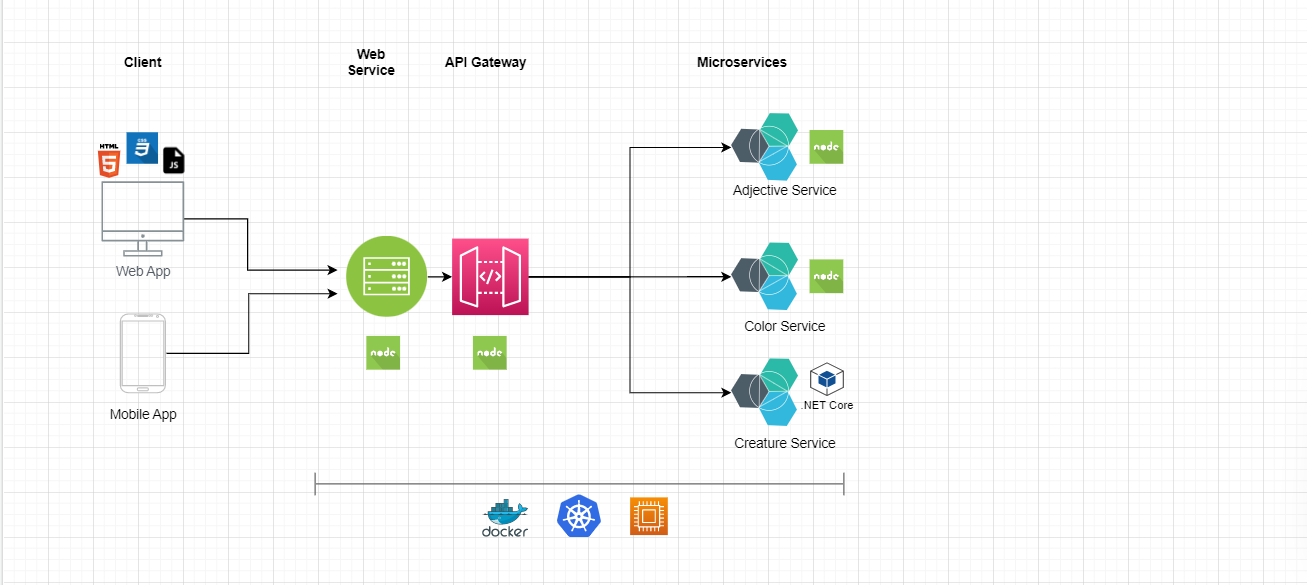Viewport: 1307px width, 585px height.
Task: Select the node badge under the Web Service
Action: (382, 352)
